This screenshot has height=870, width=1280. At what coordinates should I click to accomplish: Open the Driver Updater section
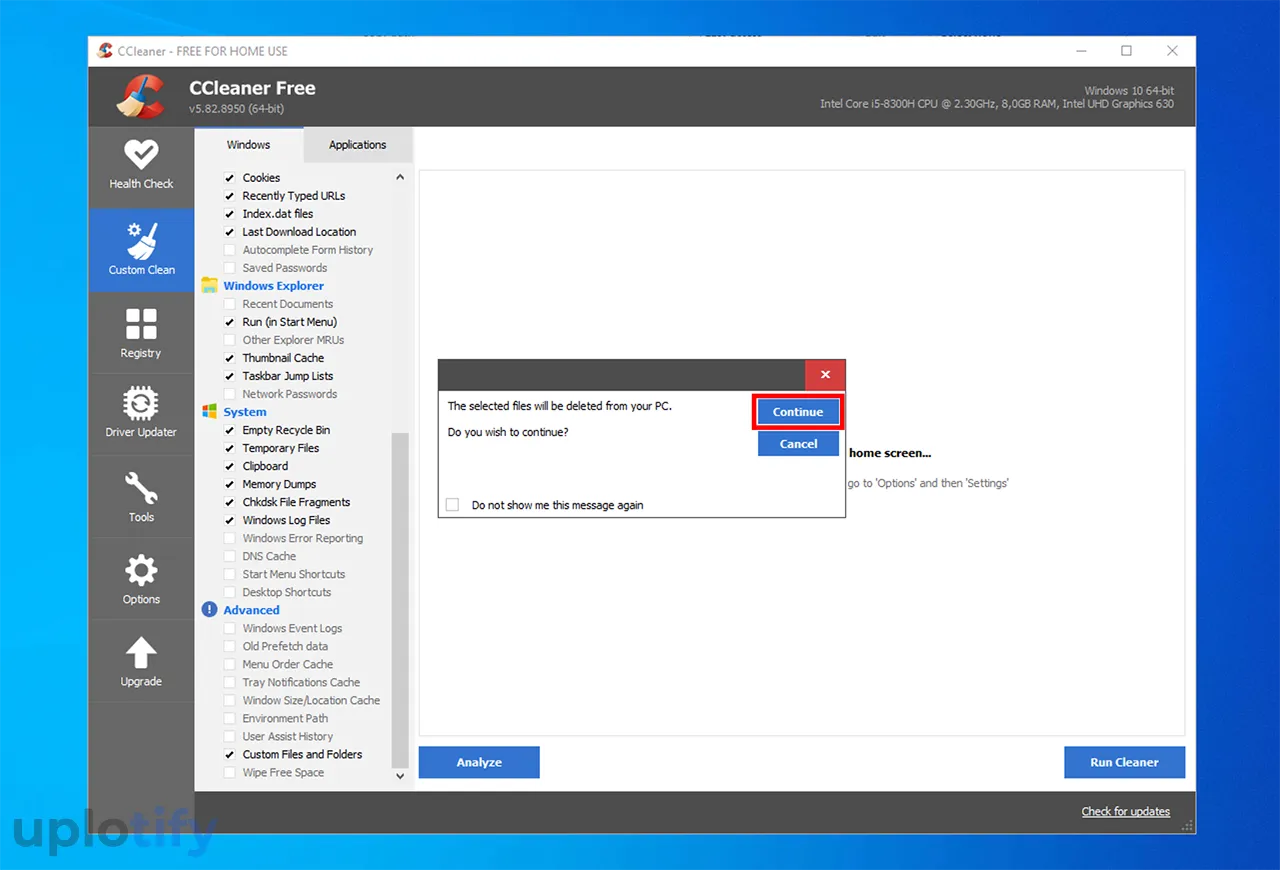pyautogui.click(x=141, y=415)
